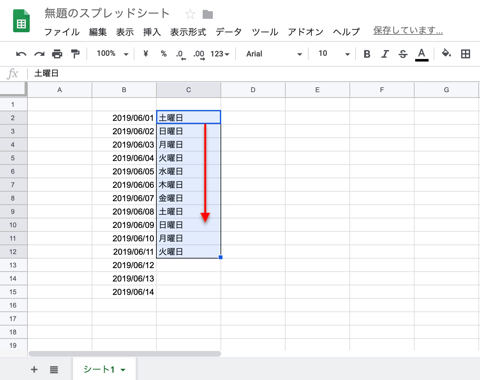Viewport: 480px width, 380px height.
Task: Open the 表示形式 menu
Action: pyautogui.click(x=188, y=32)
